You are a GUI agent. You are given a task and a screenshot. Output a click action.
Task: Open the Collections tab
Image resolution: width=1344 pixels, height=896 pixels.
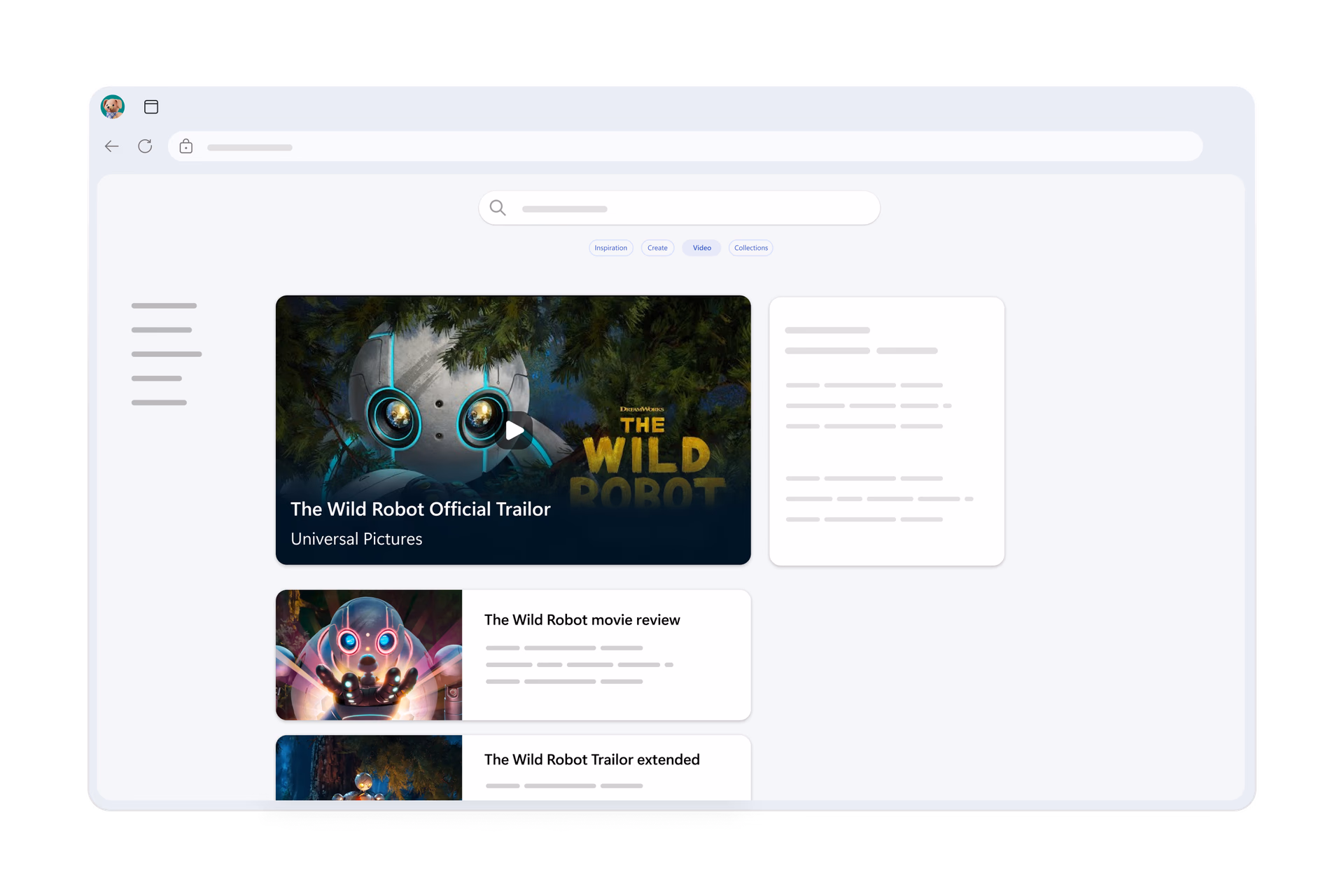tap(750, 248)
